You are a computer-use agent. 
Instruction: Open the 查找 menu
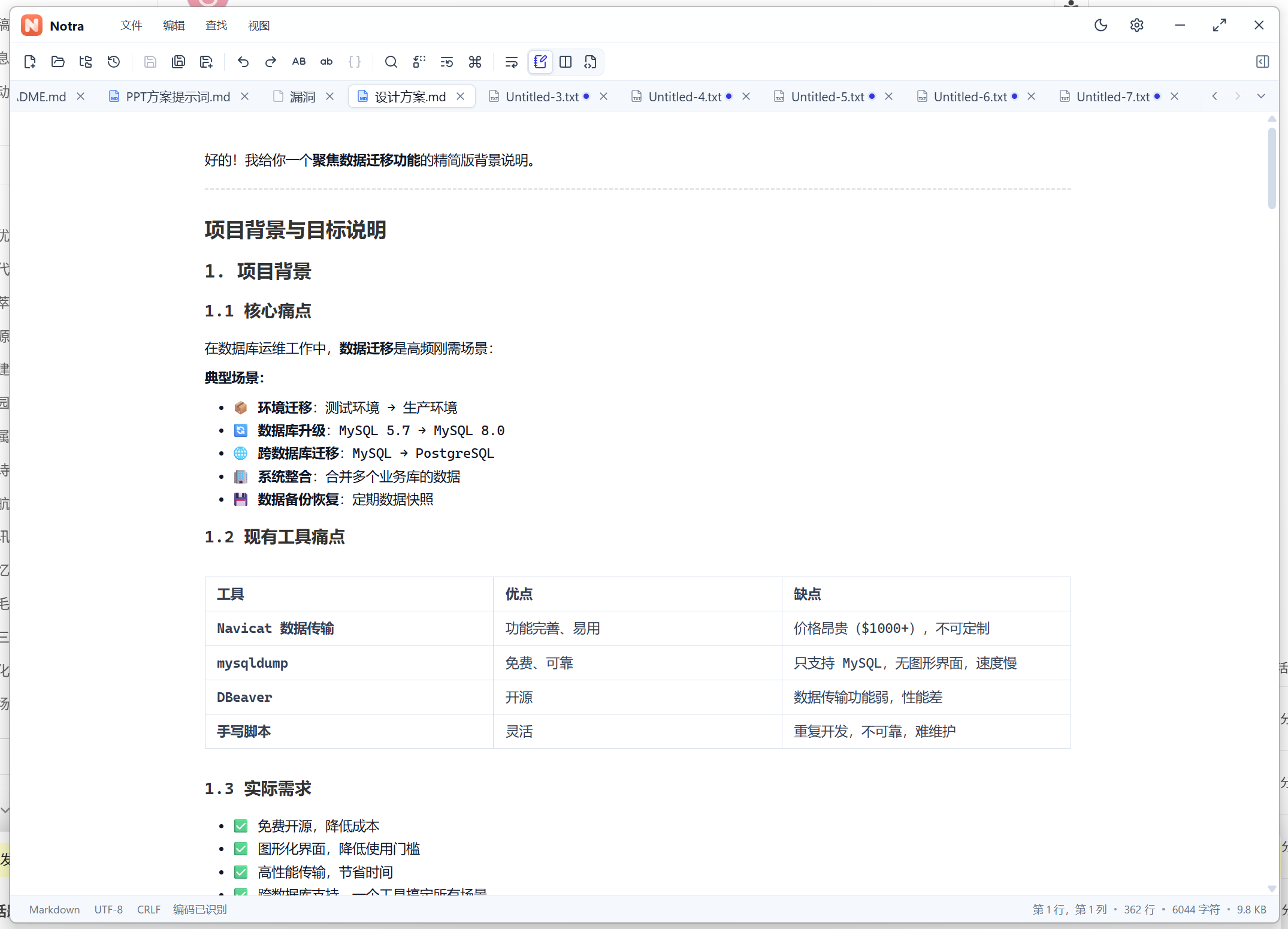click(x=216, y=25)
